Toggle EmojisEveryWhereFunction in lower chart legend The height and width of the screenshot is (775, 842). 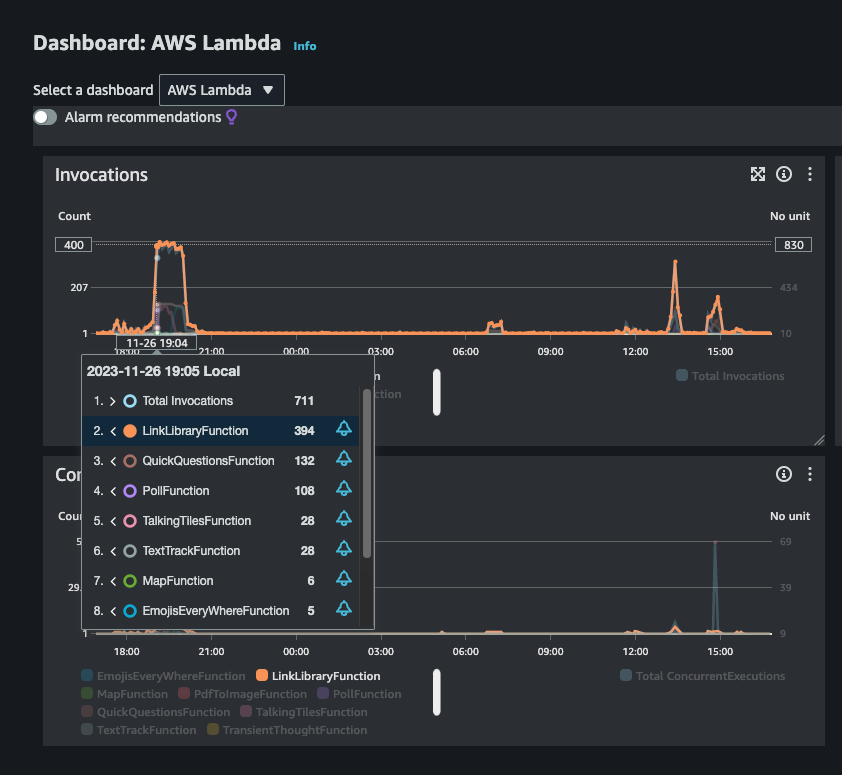163,676
